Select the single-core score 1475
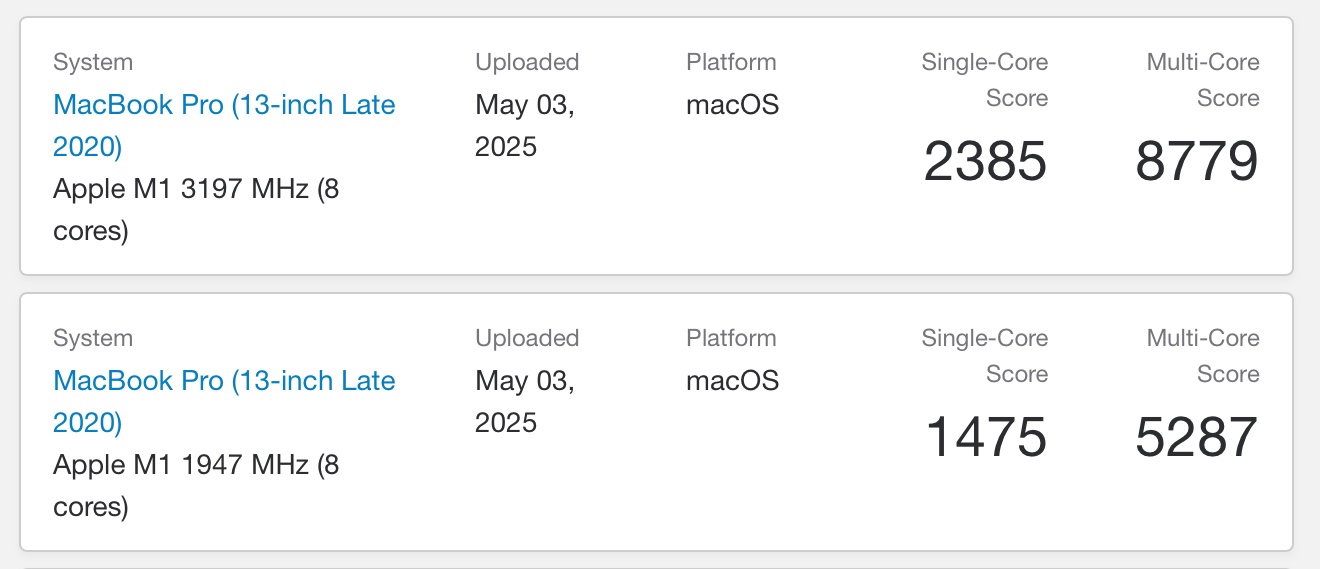Viewport: 1320px width, 569px height. coord(985,437)
